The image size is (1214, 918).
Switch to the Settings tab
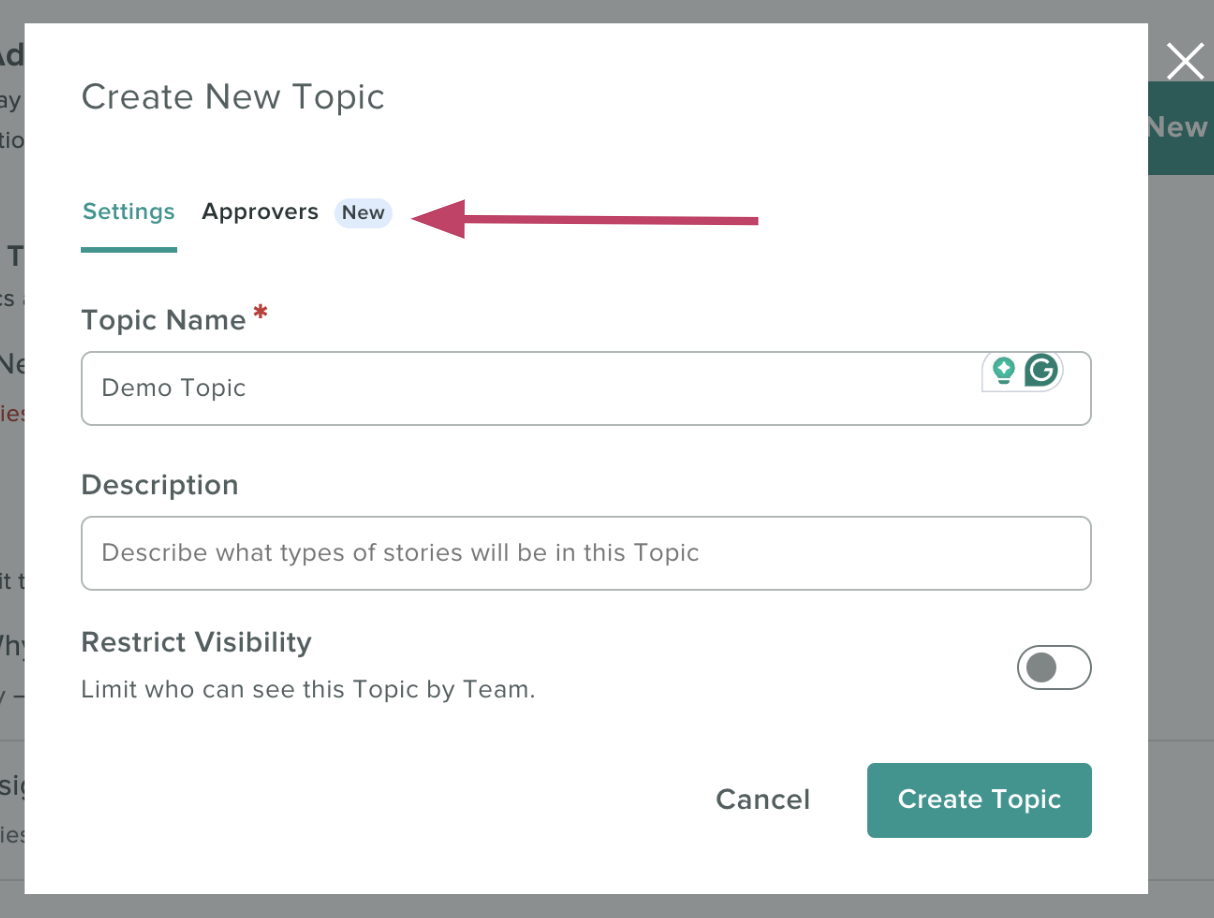[129, 212]
